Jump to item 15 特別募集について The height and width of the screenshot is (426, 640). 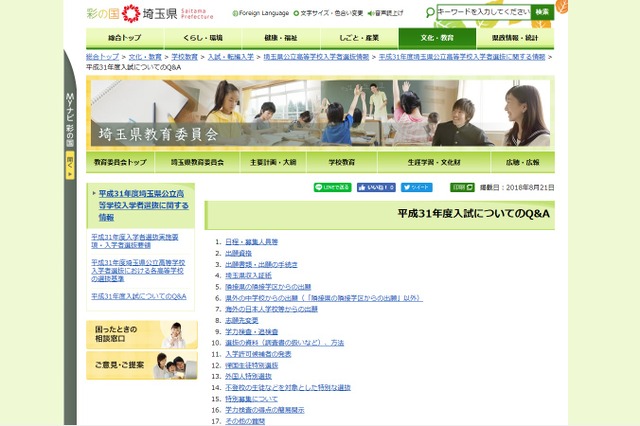coord(251,399)
